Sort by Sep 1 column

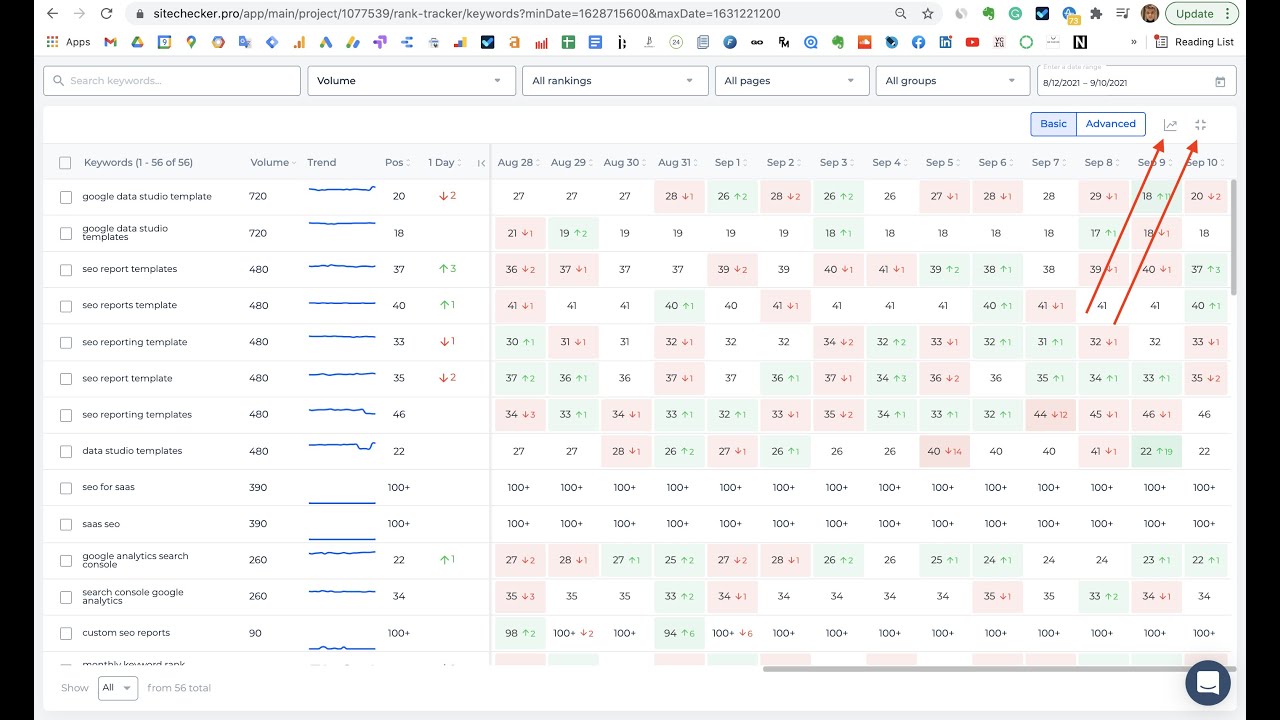pos(730,163)
